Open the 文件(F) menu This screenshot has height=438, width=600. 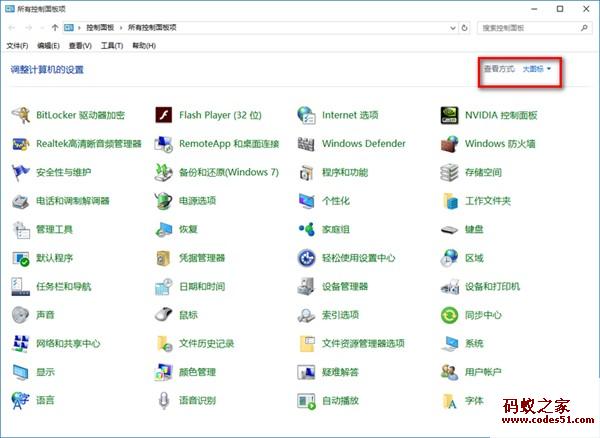click(x=17, y=46)
